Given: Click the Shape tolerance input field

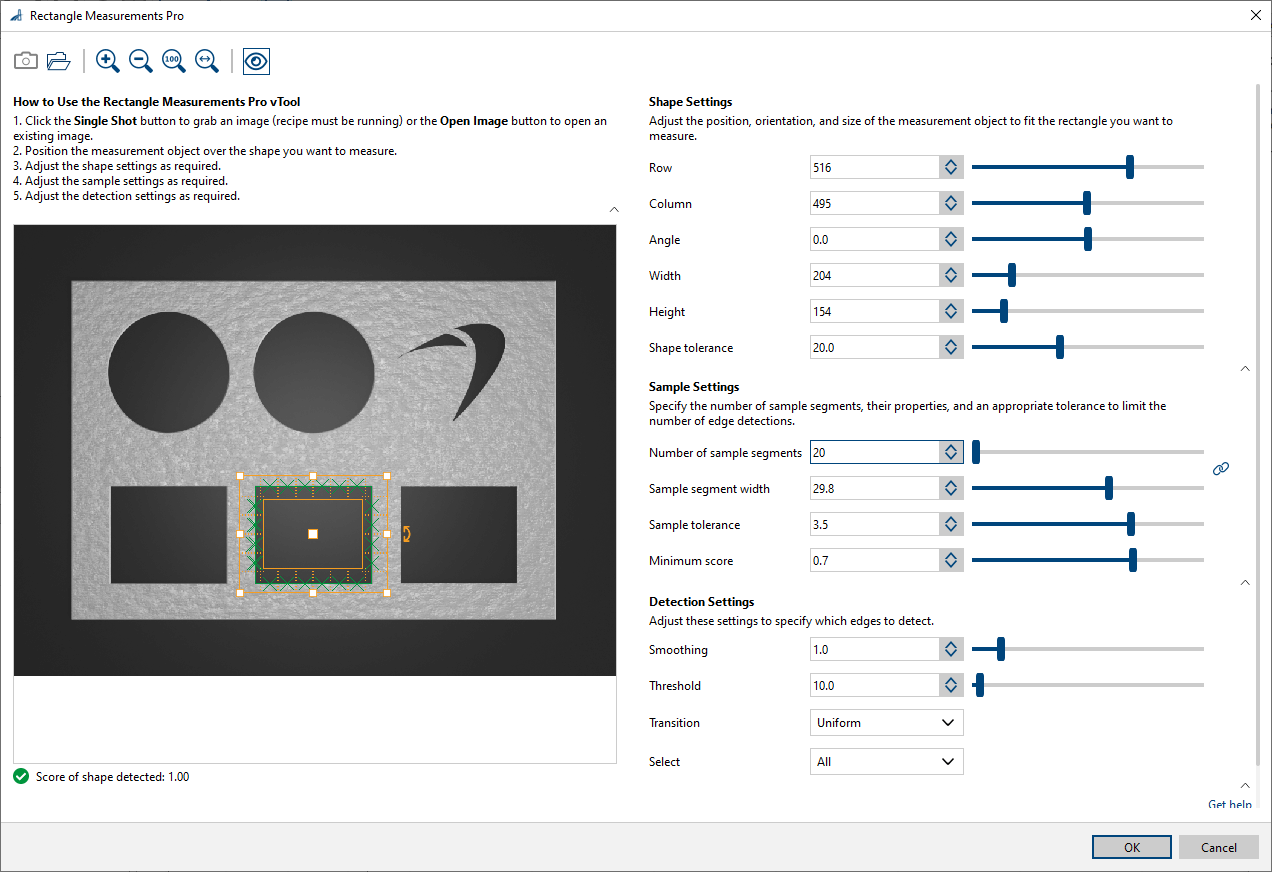Looking at the screenshot, I should point(875,348).
